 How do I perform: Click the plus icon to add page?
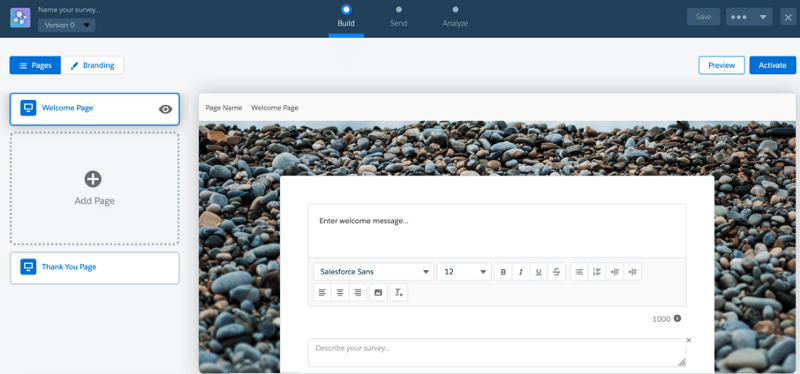click(x=93, y=179)
